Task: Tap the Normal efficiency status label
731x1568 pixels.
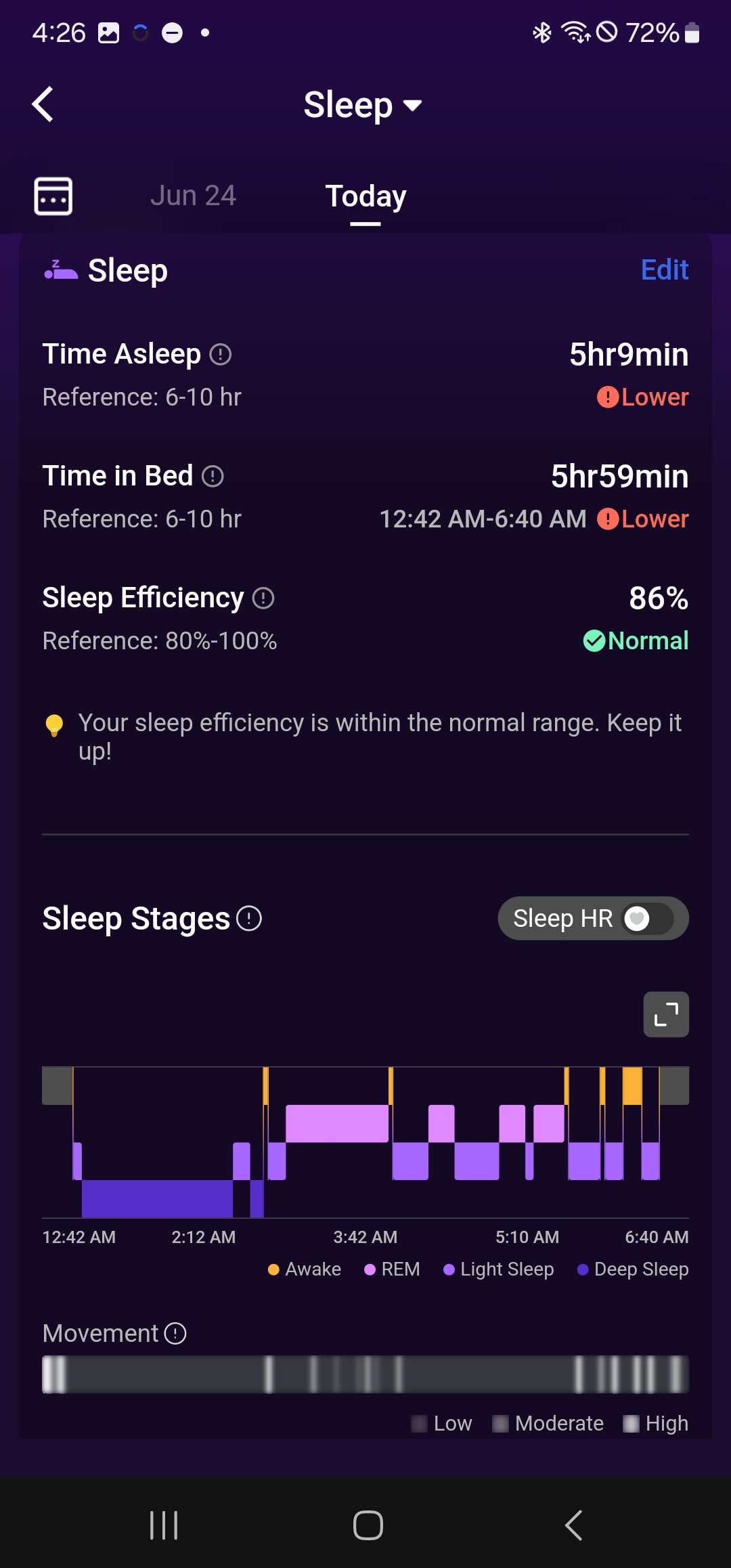Action: [636, 640]
